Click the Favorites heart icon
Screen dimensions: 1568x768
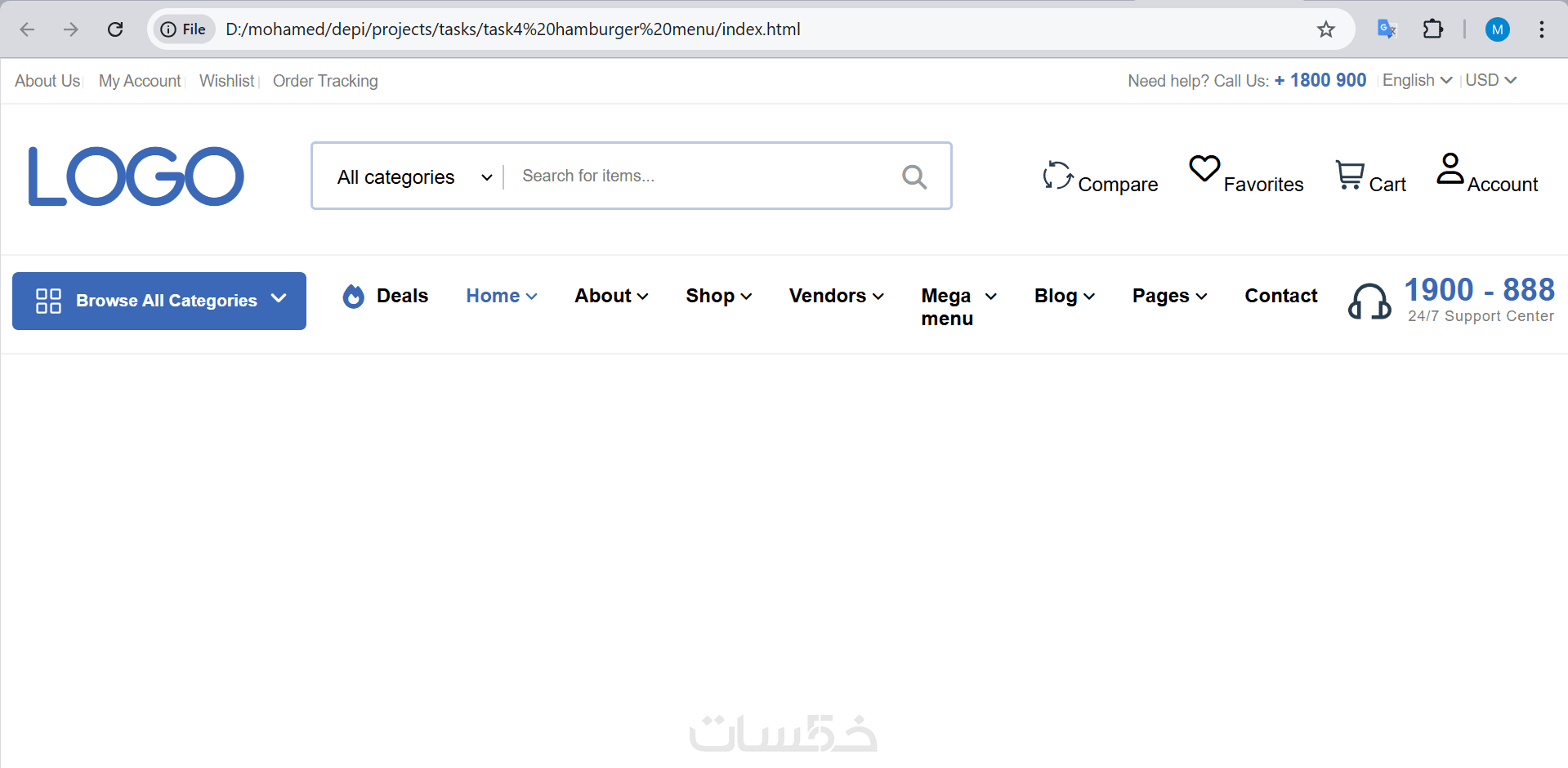pos(1204,169)
